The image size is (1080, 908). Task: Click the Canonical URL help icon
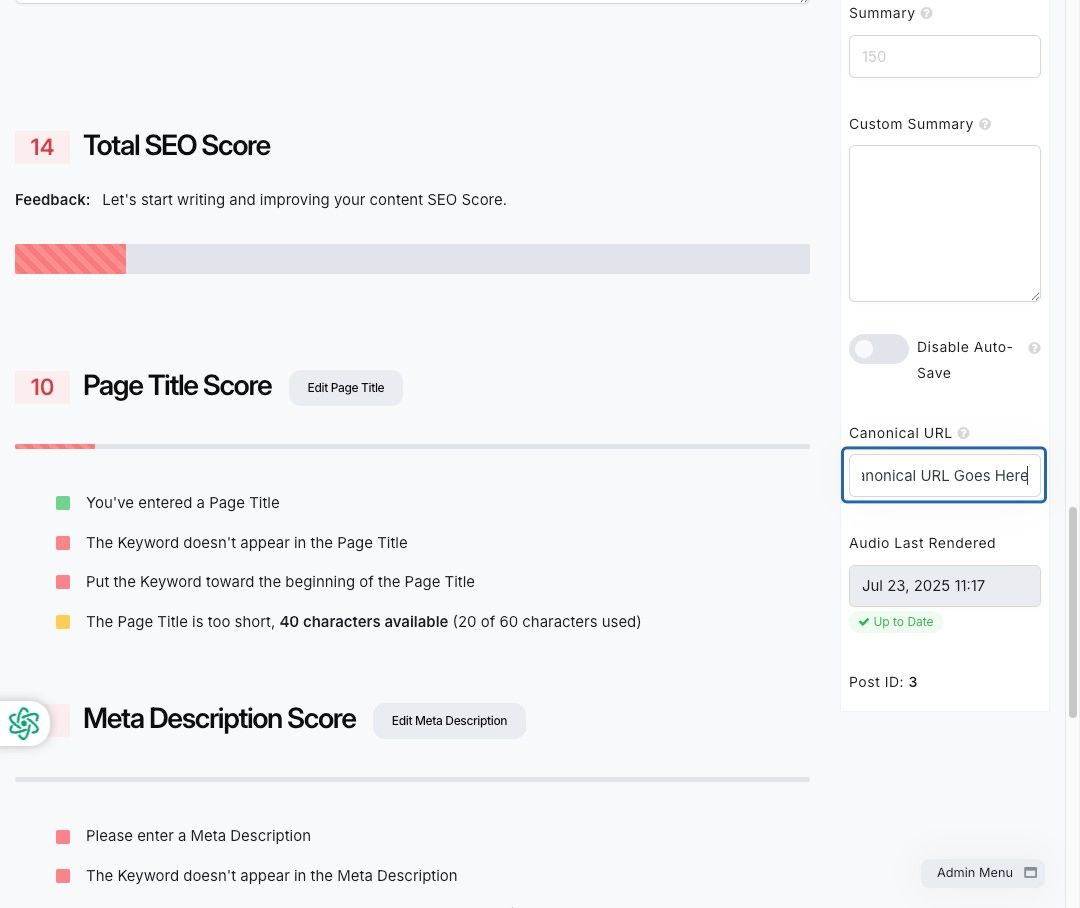point(964,433)
